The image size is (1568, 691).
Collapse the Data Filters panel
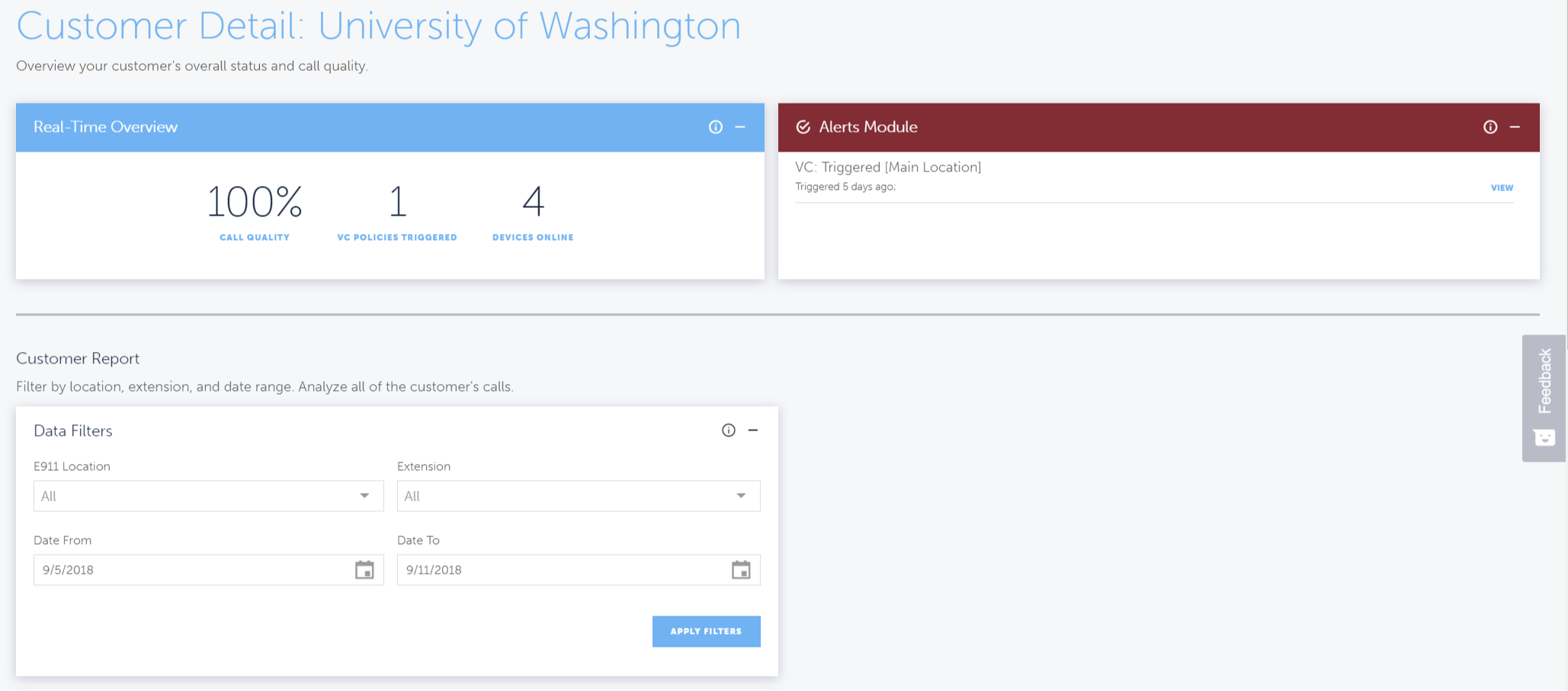[753, 430]
